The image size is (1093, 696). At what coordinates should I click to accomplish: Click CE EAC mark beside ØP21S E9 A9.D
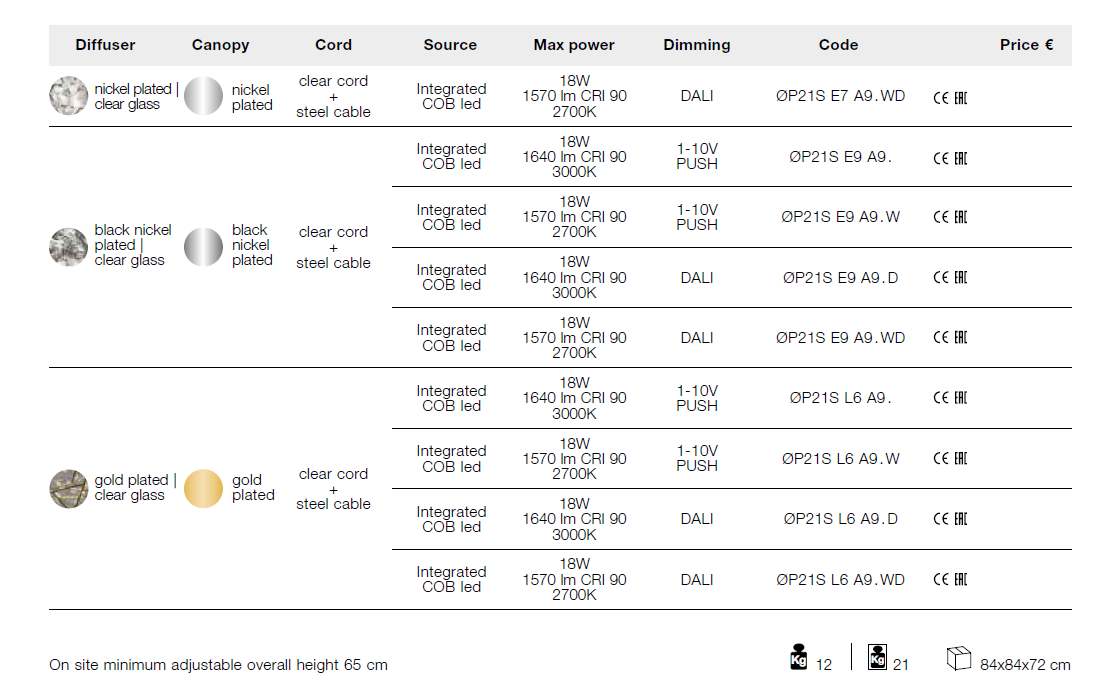click(950, 278)
